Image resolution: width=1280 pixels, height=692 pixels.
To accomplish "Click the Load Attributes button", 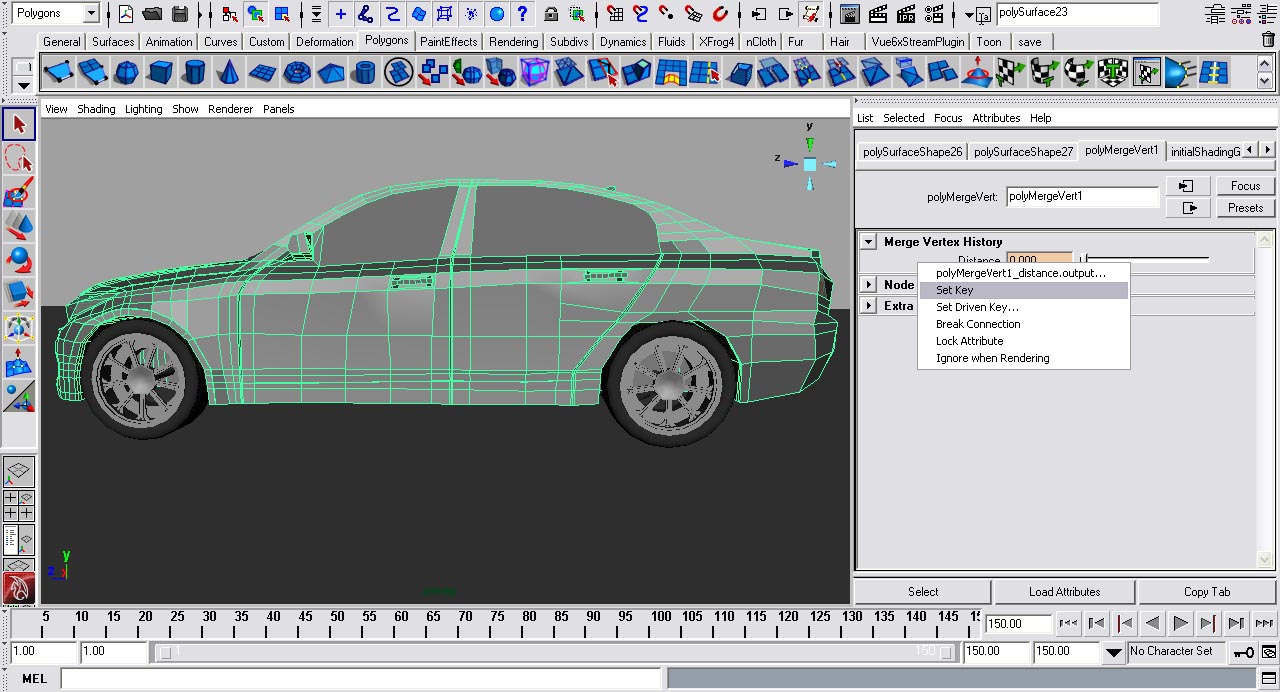I will point(1064,592).
